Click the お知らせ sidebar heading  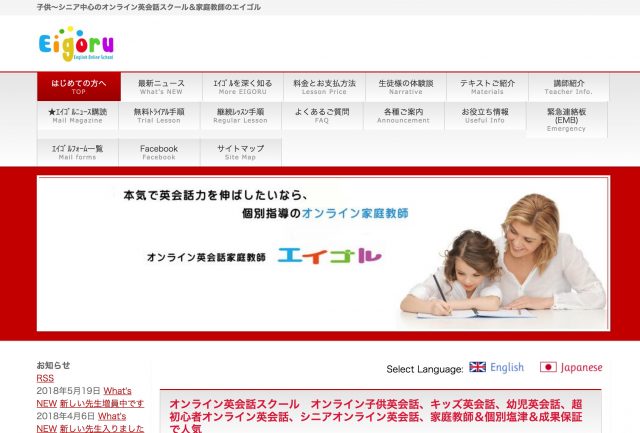tap(53, 365)
